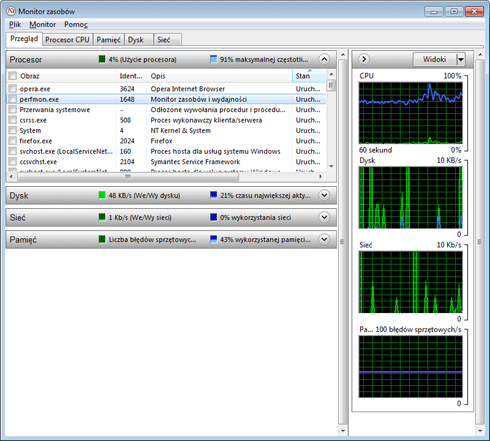The width and height of the screenshot is (490, 441).
Task: Click the green Użycie procesora indicator square
Action: tap(102, 59)
